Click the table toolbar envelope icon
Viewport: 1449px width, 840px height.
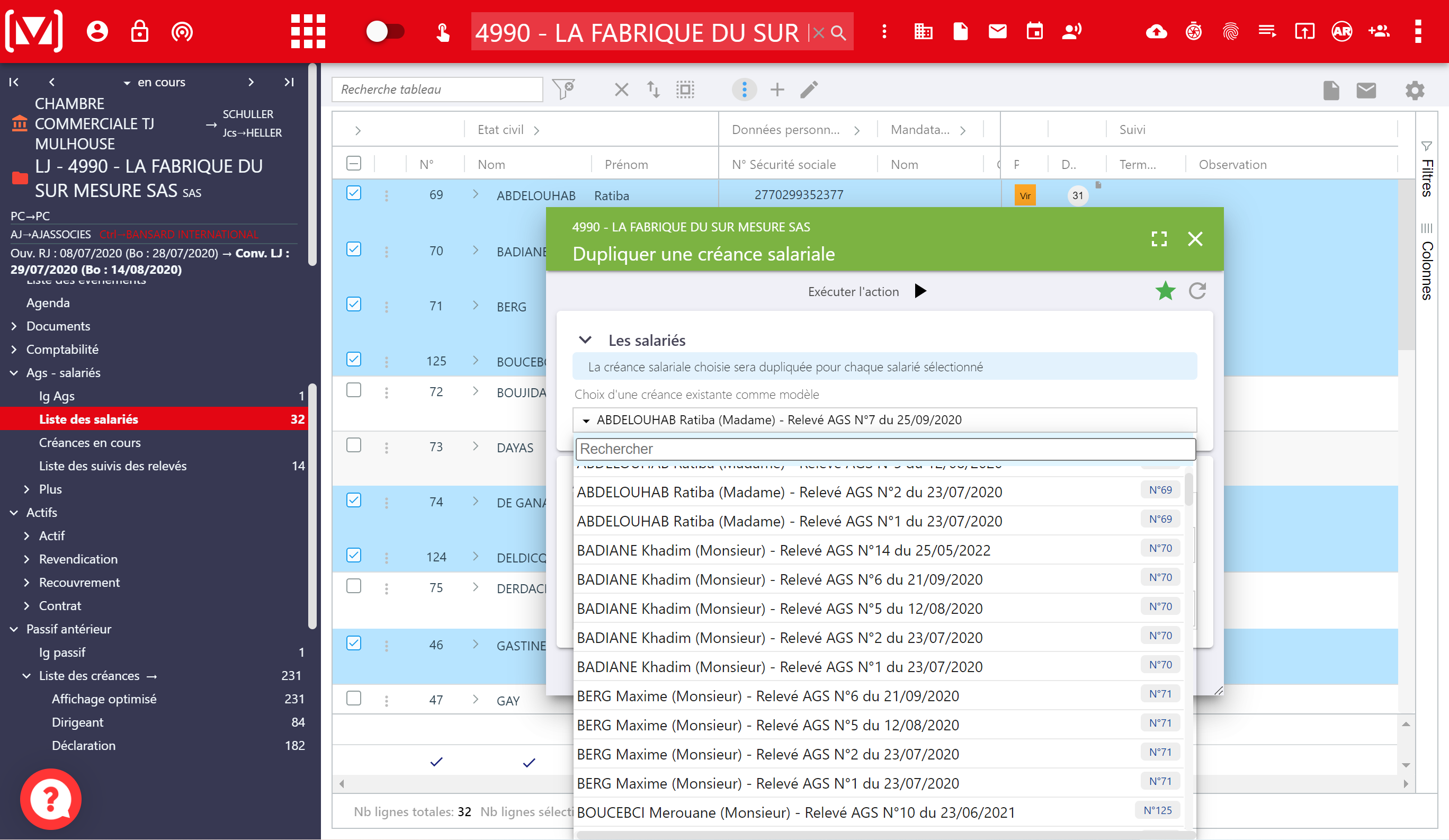tap(1366, 90)
